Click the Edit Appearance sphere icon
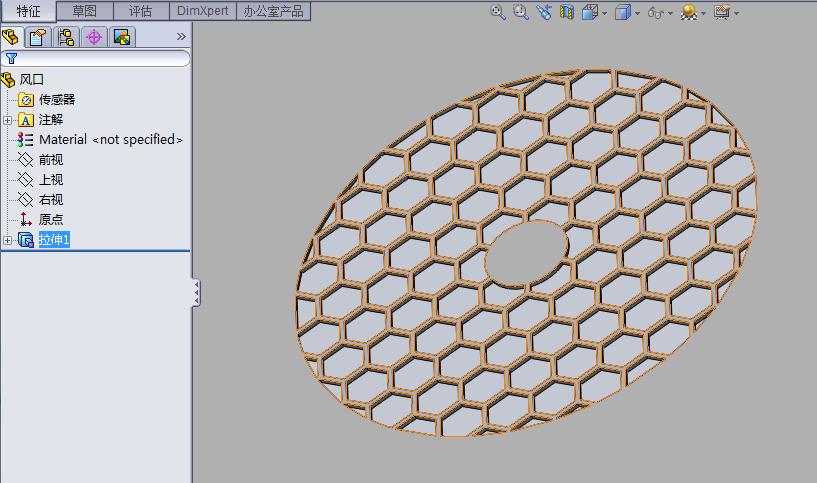This screenshot has width=817, height=483. [x=689, y=12]
